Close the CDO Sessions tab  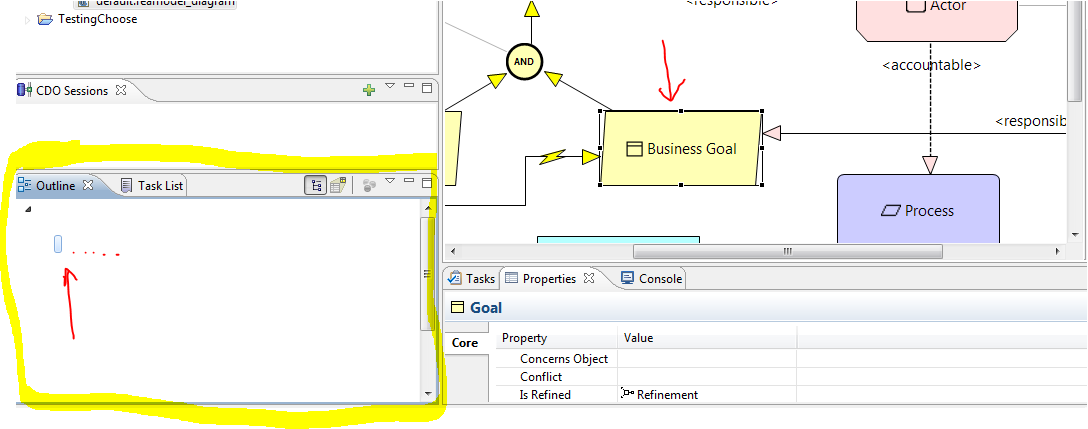click(121, 90)
